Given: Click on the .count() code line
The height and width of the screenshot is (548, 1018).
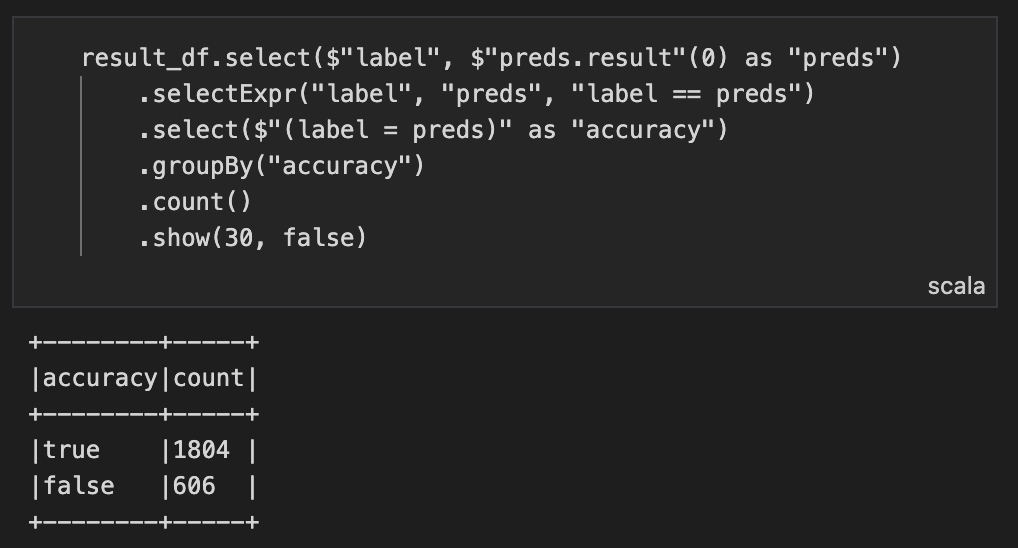Looking at the screenshot, I should click(195, 202).
